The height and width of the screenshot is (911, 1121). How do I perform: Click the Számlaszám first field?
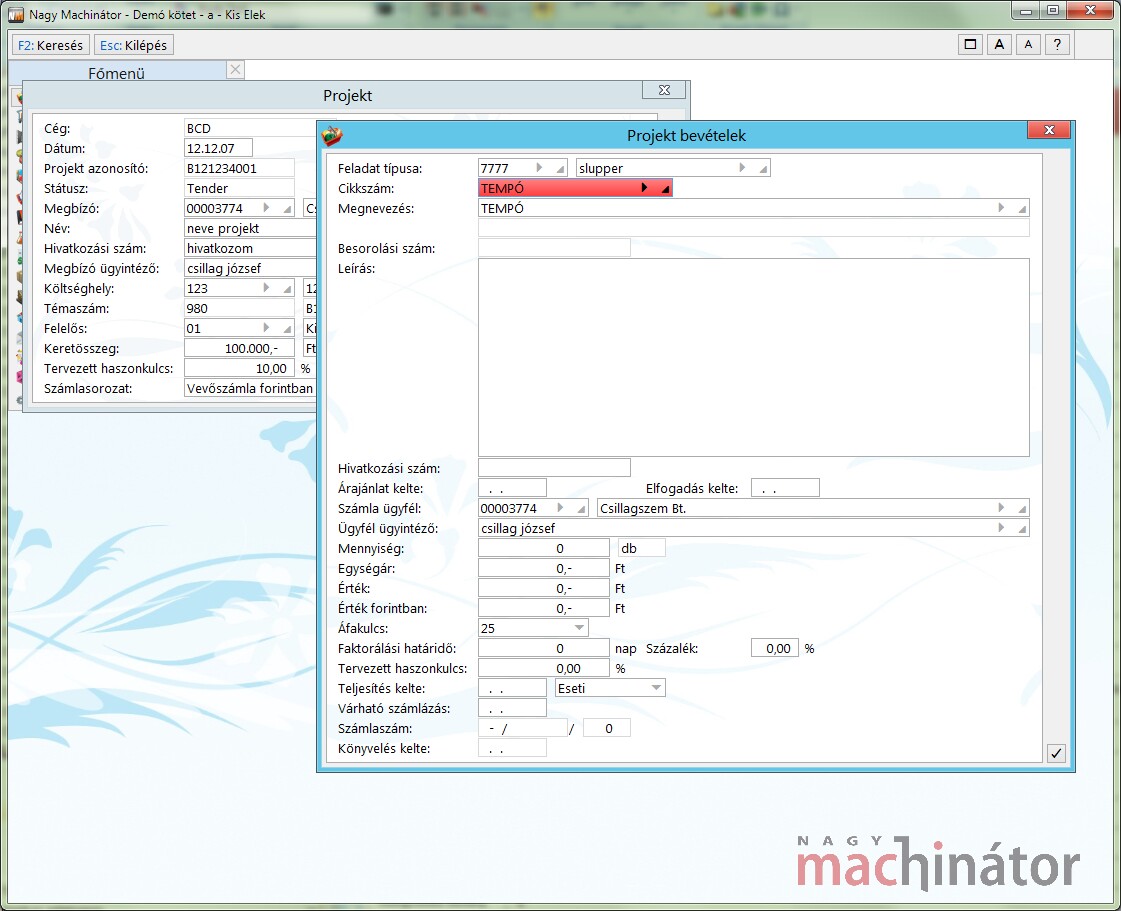click(523, 728)
